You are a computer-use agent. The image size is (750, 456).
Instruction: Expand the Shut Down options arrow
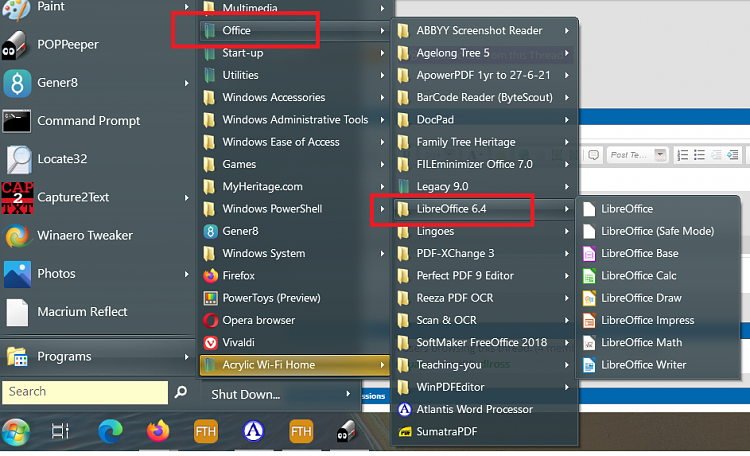click(x=348, y=394)
